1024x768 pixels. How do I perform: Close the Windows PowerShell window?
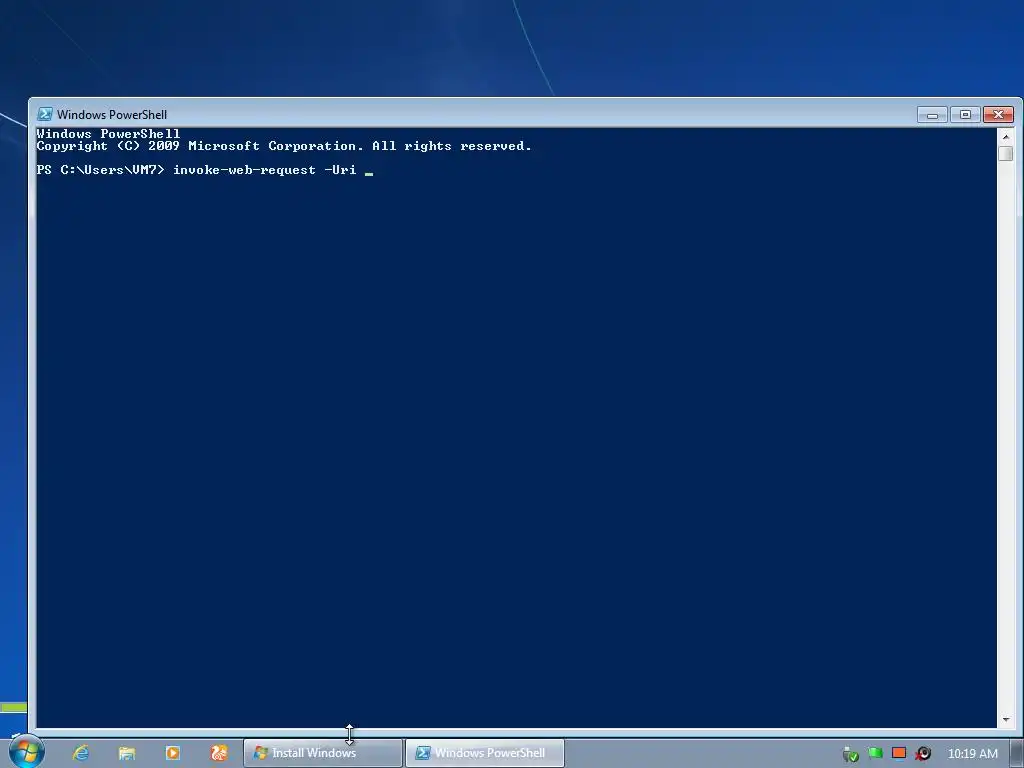998,115
